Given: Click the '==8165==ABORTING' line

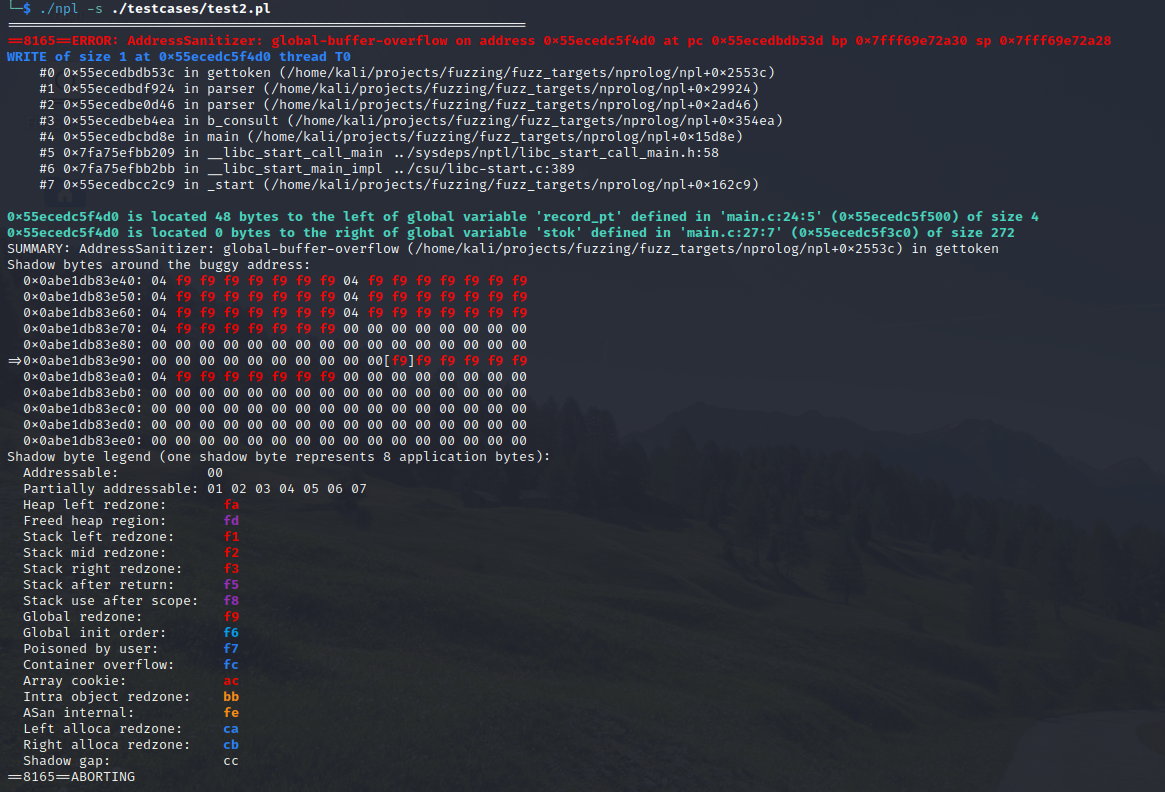Looking at the screenshot, I should coord(71,776).
